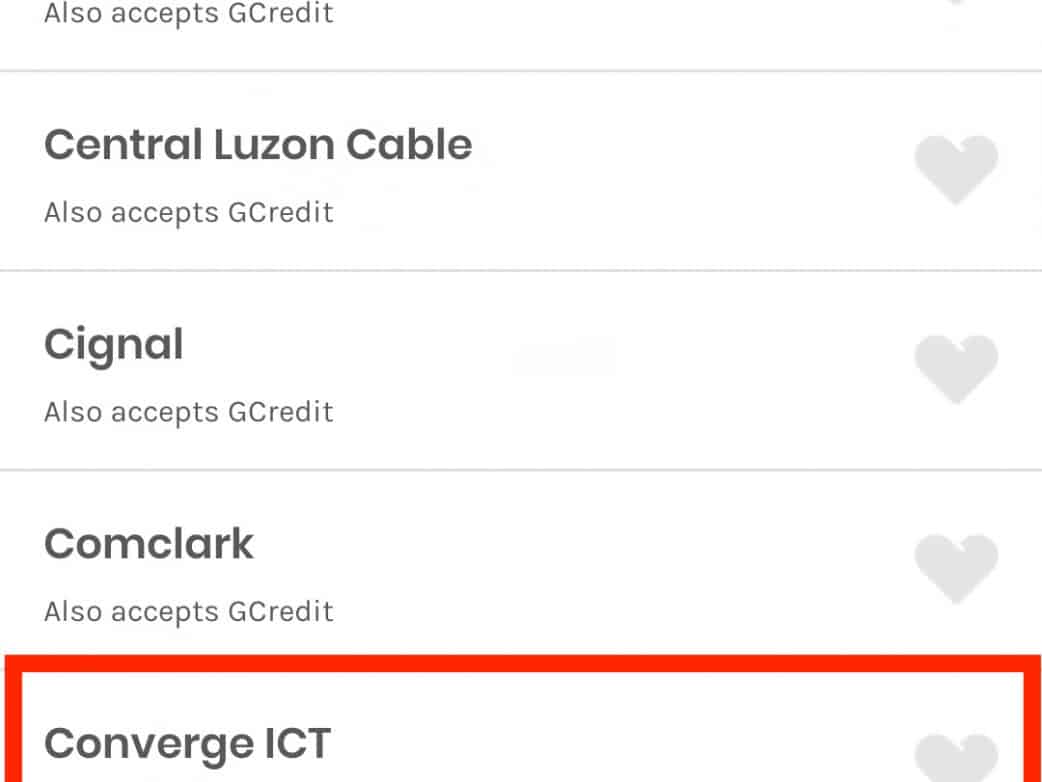Tap 'Also accepts GCredit' under Central Luzon Cable
The width and height of the screenshot is (1042, 782).
189,212
